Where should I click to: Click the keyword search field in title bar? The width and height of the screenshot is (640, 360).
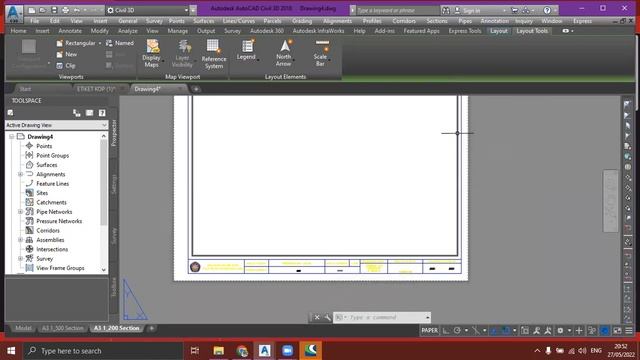tap(397, 10)
